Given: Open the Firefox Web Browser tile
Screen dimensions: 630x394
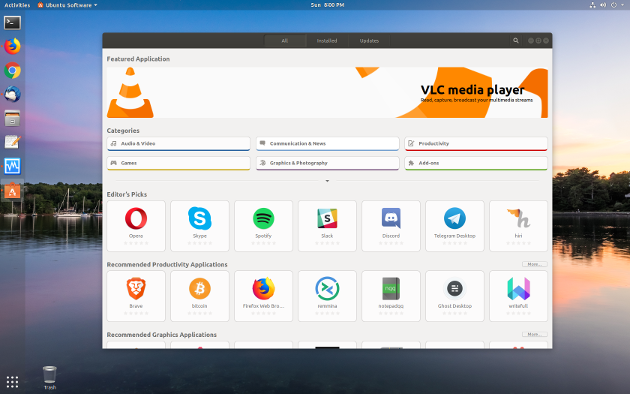Looking at the screenshot, I should coord(264,296).
